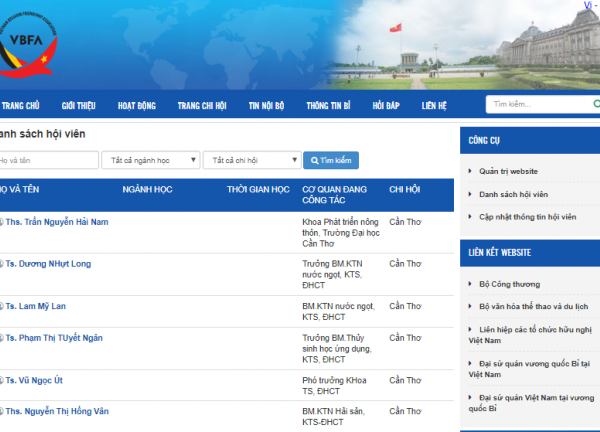Select Trang chi hội in the navigation bar

[x=202, y=105]
